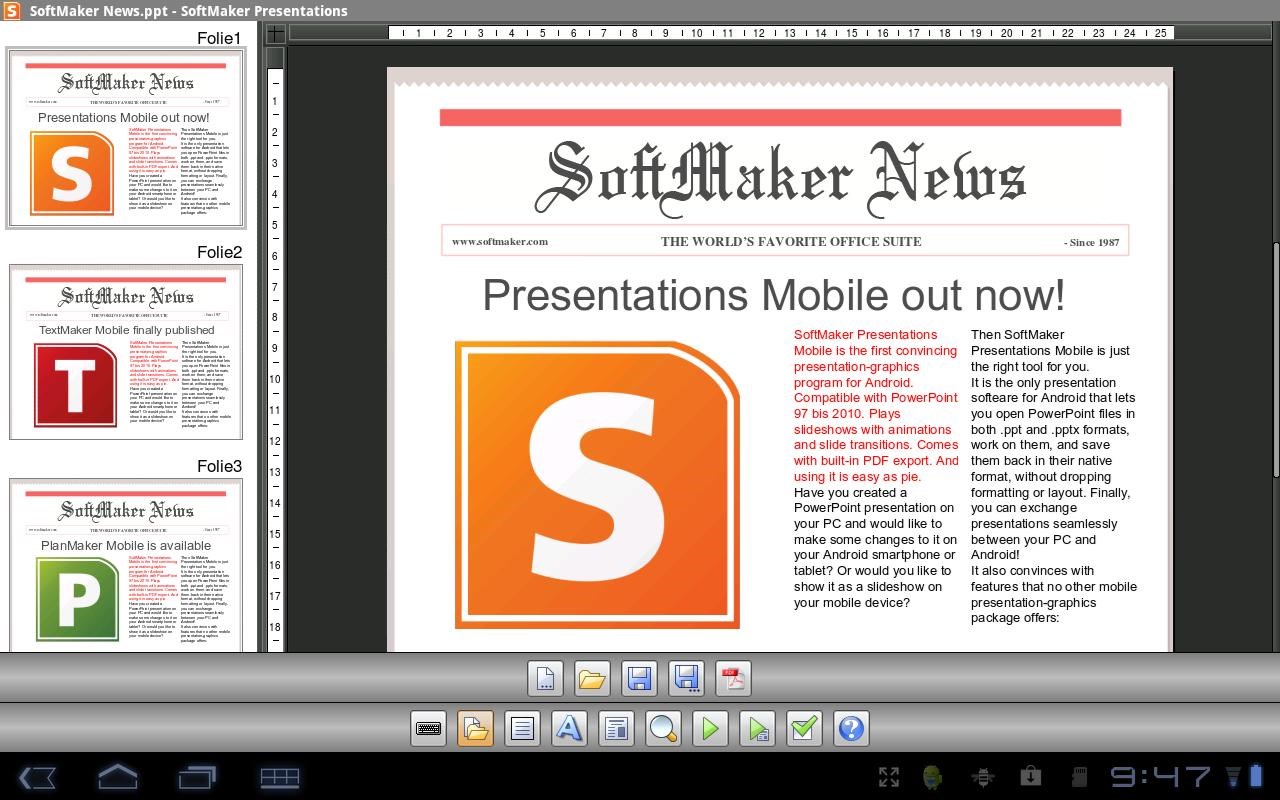
Task: Activate the zoom magnifier tool
Action: click(x=663, y=728)
